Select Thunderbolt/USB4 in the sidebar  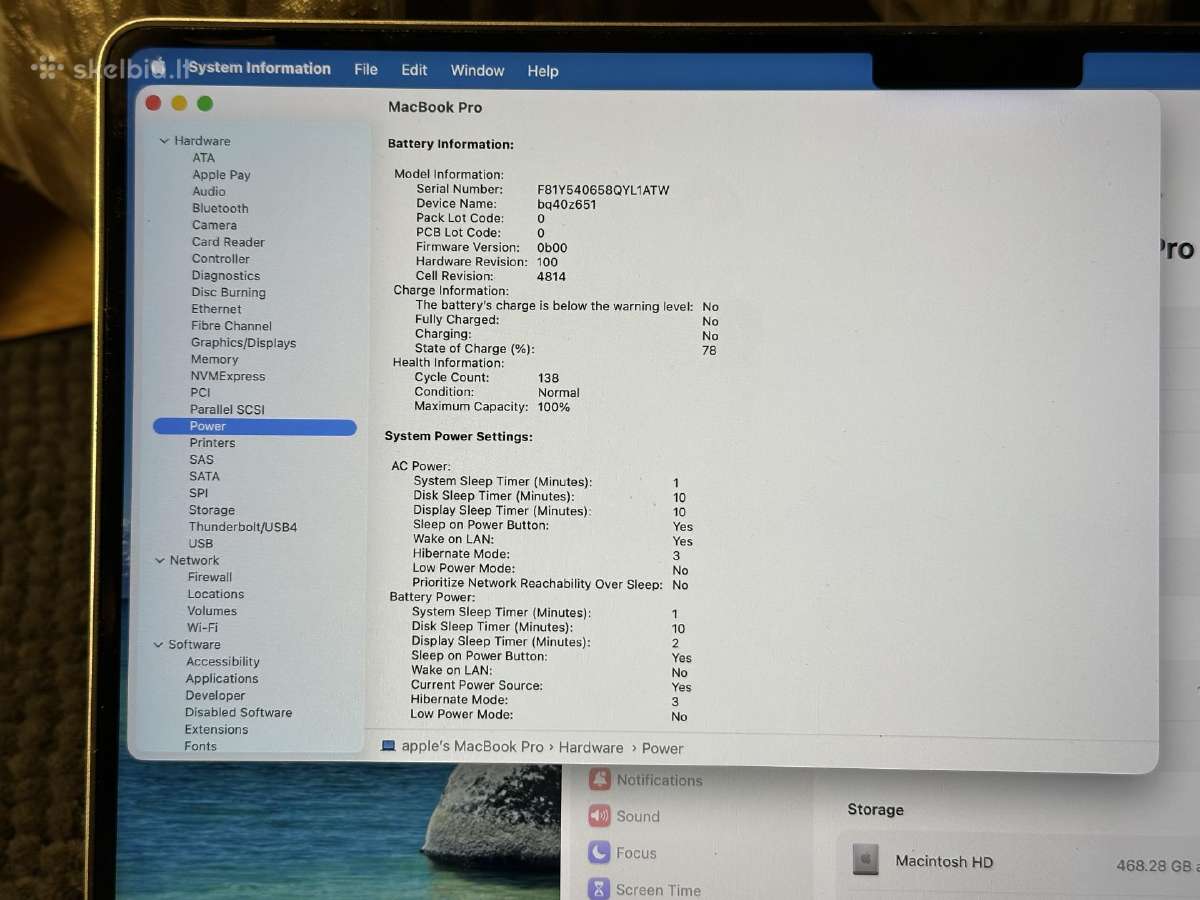[x=243, y=527]
